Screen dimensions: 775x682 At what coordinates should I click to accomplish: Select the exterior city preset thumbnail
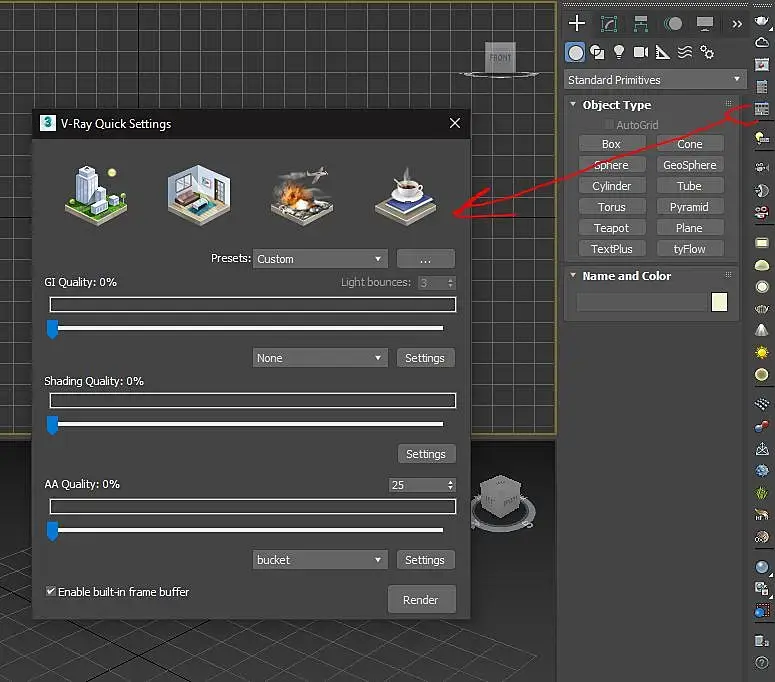point(96,195)
